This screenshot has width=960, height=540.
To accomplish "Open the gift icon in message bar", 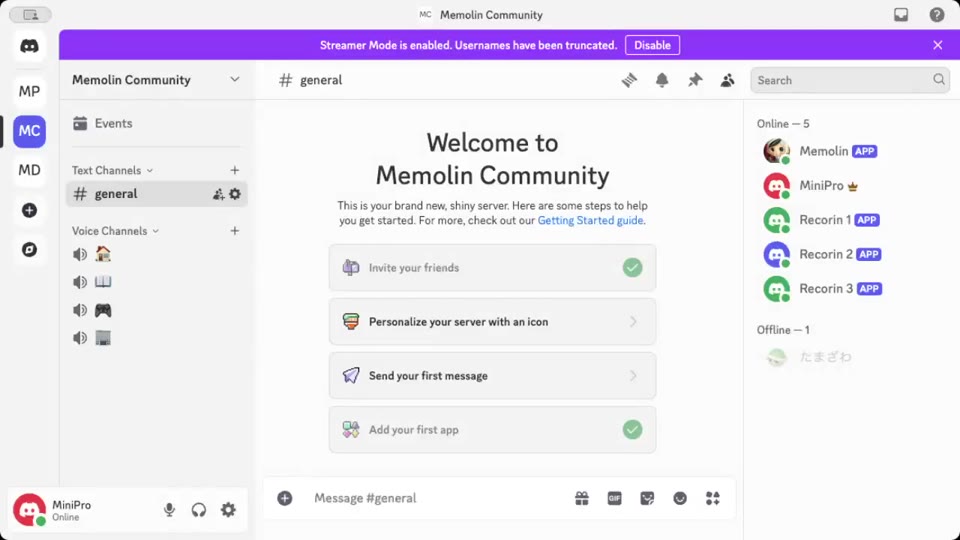I will (582, 498).
